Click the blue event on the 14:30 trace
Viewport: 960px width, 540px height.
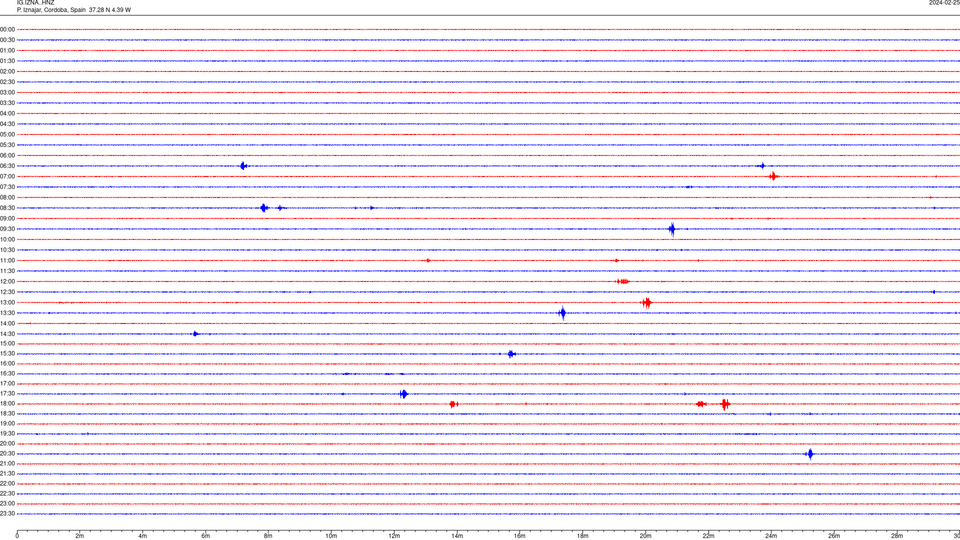click(195, 334)
